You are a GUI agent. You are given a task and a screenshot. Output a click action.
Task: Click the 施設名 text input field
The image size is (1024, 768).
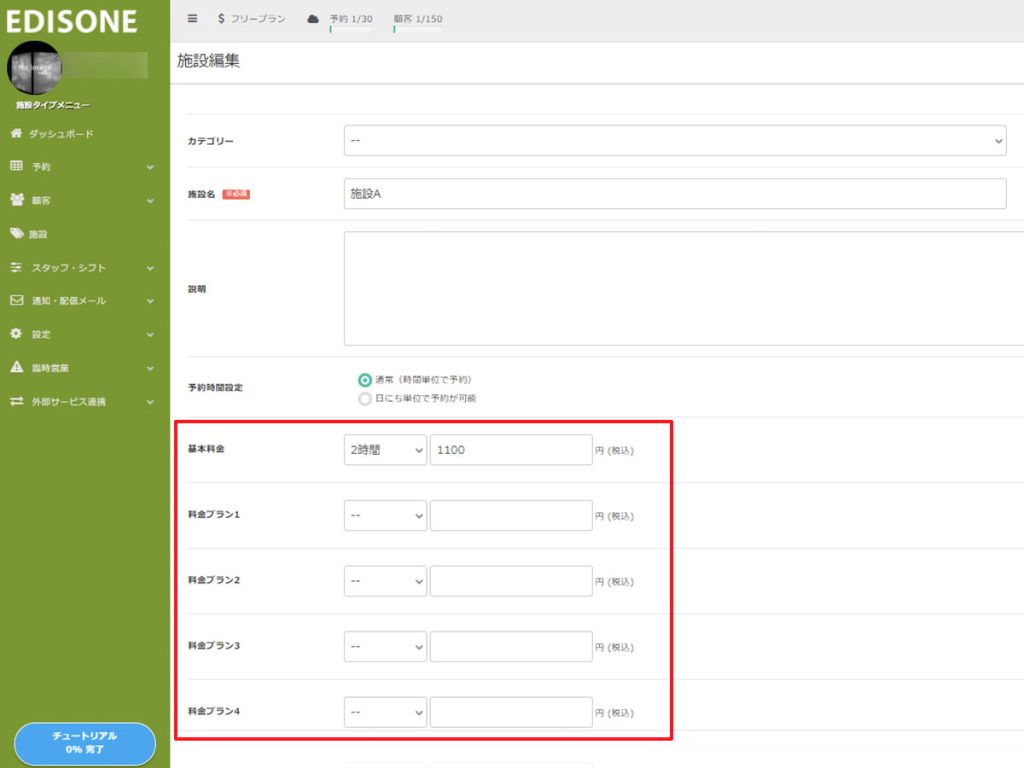(x=675, y=194)
